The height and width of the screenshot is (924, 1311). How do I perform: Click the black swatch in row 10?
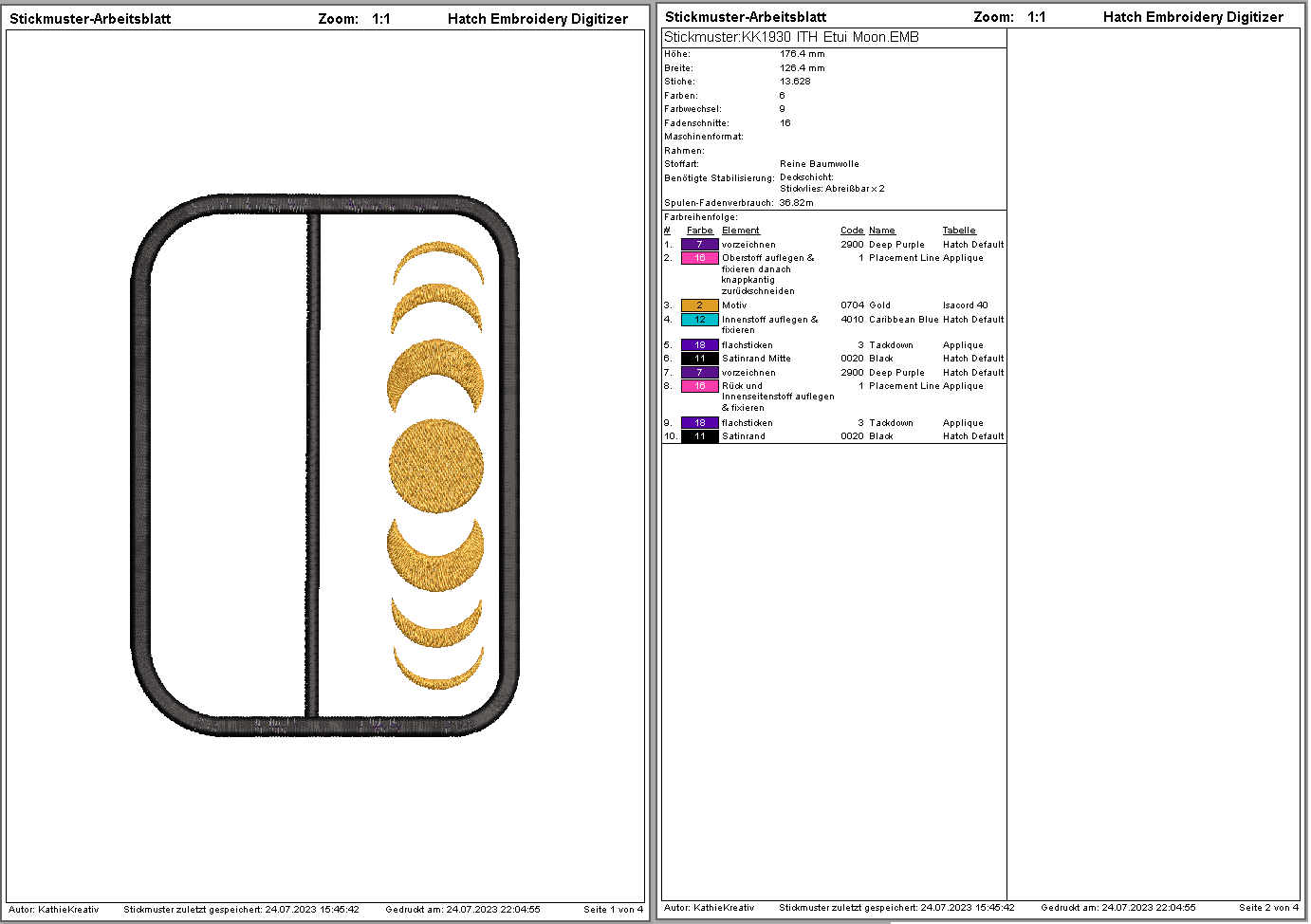[699, 436]
